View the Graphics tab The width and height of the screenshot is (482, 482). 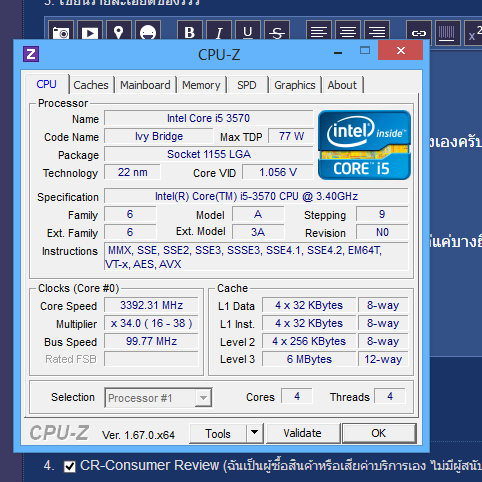pos(295,85)
